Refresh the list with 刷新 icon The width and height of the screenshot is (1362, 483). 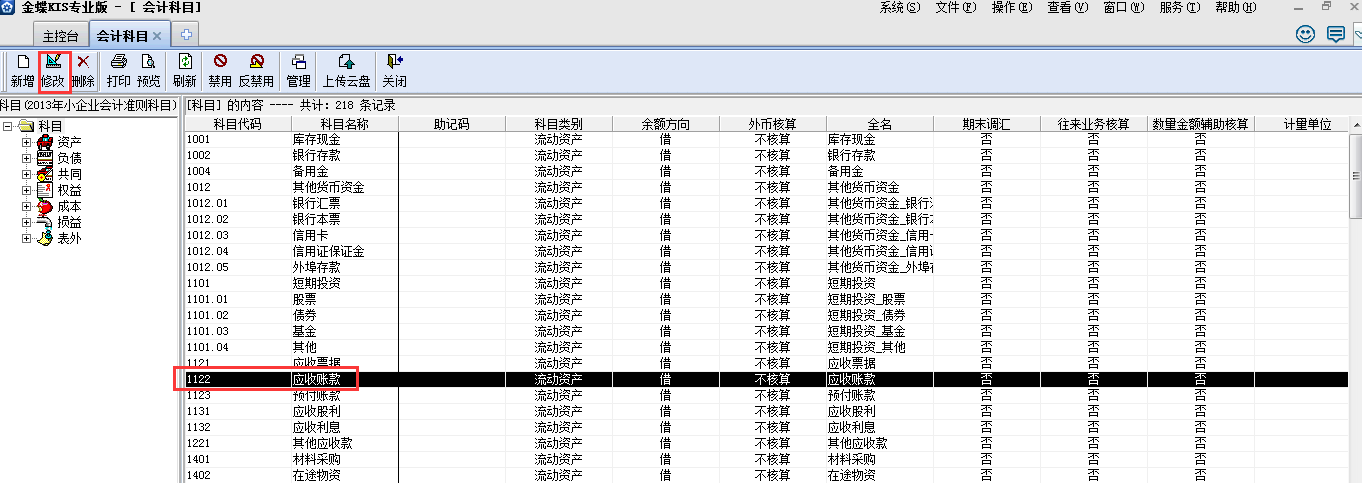[184, 70]
